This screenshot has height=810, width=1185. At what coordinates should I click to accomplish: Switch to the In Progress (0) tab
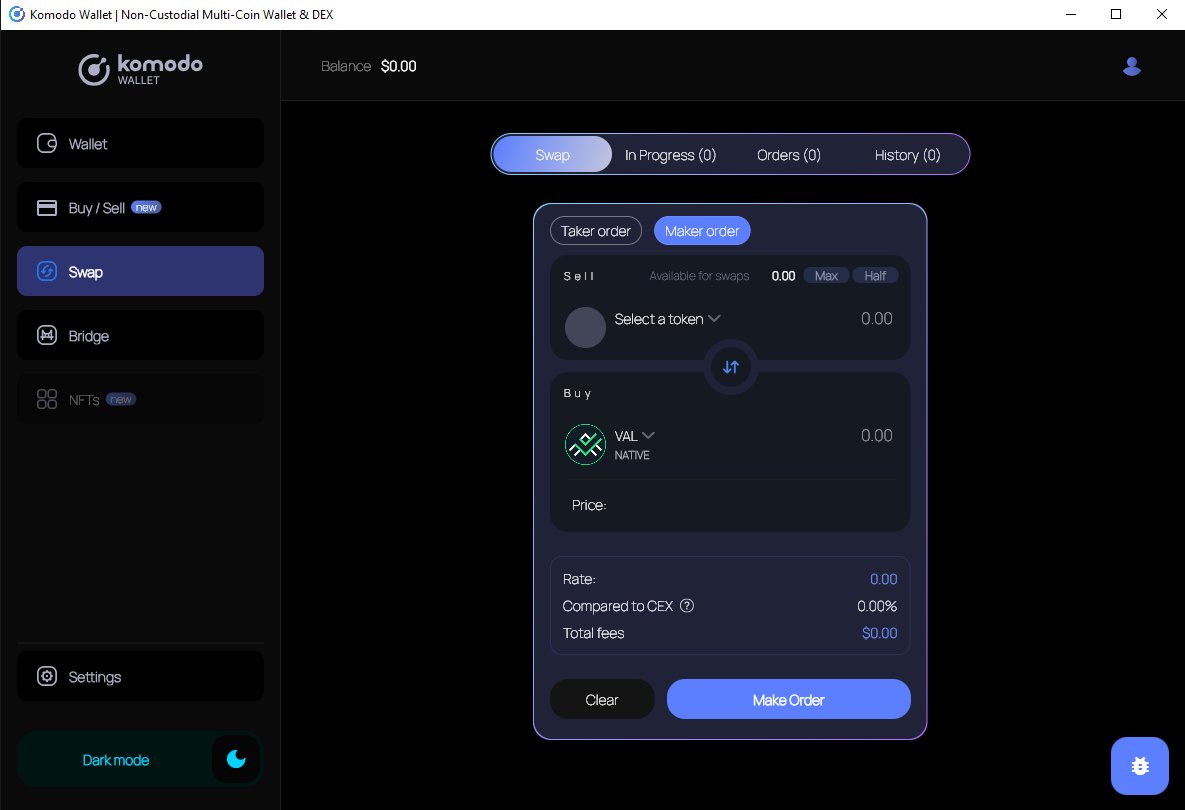pyautogui.click(x=670, y=155)
